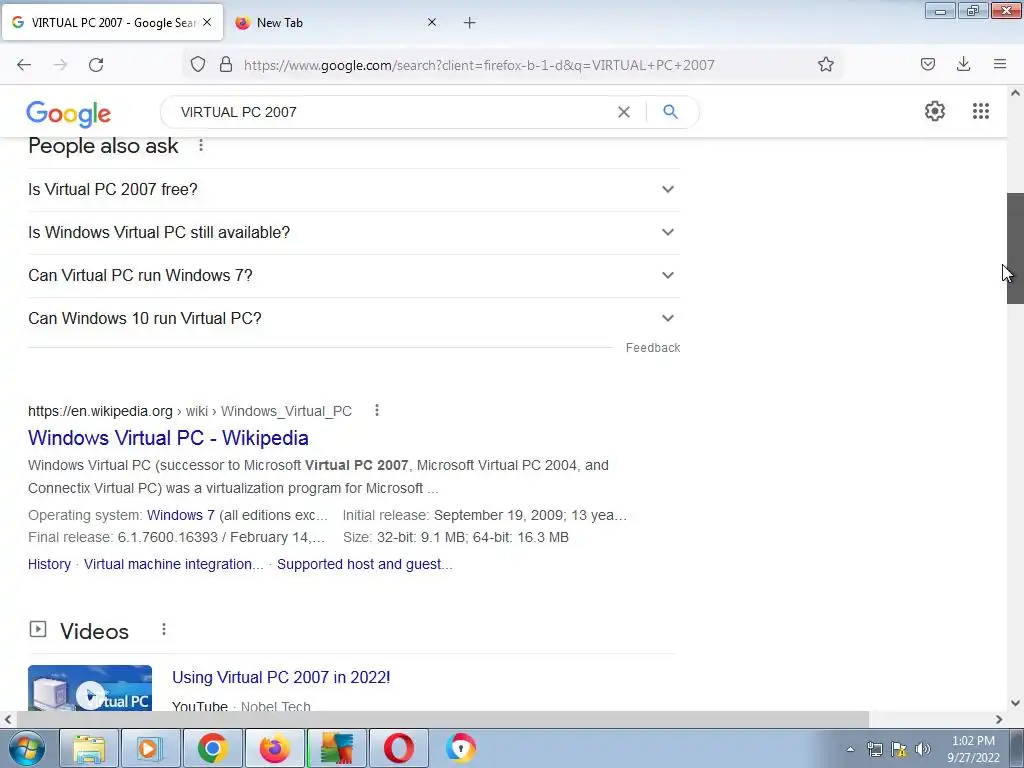Open a new browser tab with plus button
The height and width of the screenshot is (768, 1024).
click(470, 23)
